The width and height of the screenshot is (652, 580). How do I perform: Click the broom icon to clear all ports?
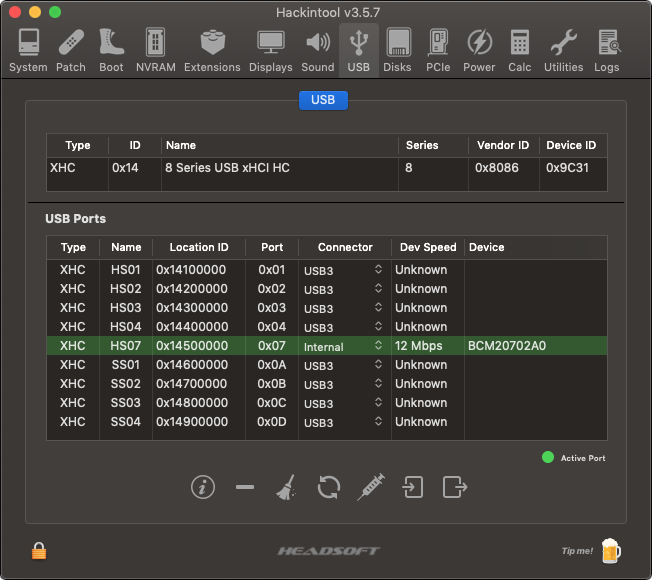[x=286, y=487]
